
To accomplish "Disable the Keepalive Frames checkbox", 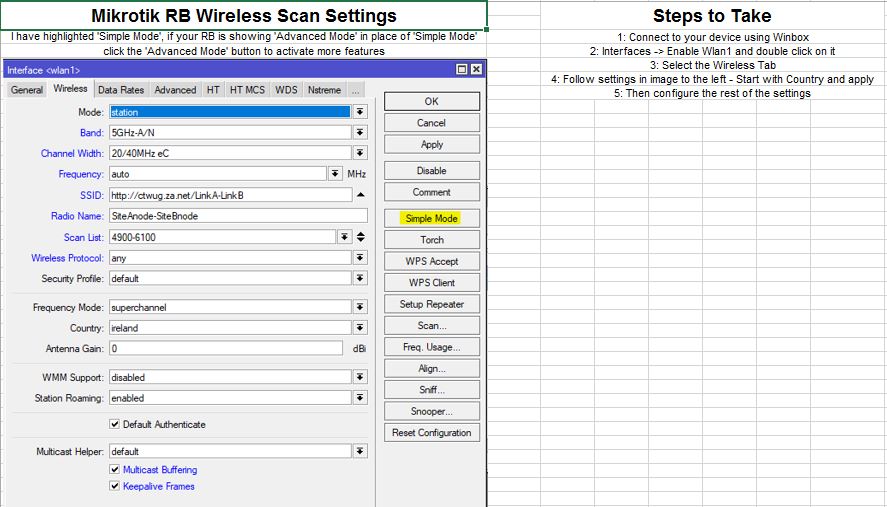I will [x=114, y=486].
